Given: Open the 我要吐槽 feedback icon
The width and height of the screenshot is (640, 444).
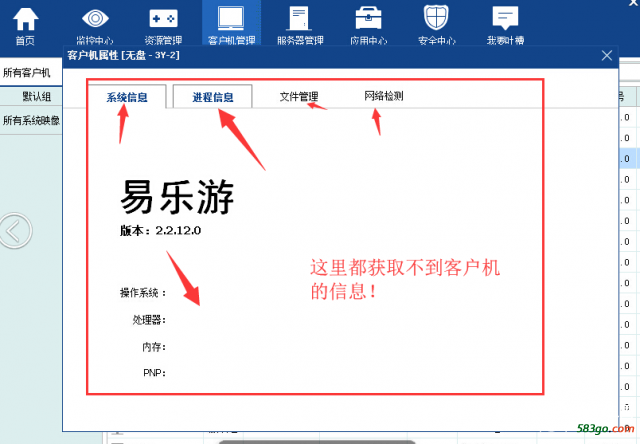Looking at the screenshot, I should 505,18.
